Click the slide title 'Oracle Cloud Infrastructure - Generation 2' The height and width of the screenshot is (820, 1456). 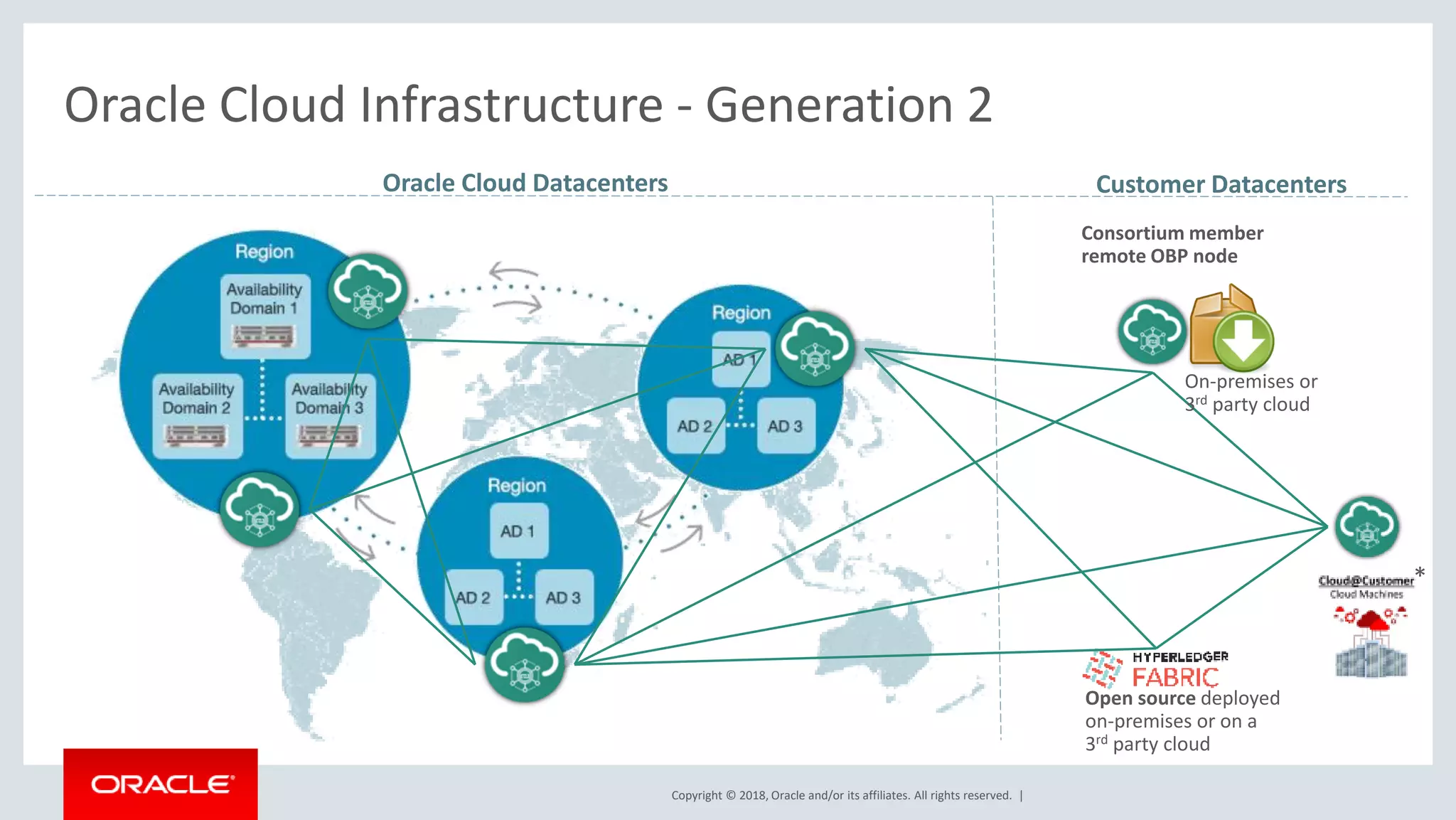point(528,105)
